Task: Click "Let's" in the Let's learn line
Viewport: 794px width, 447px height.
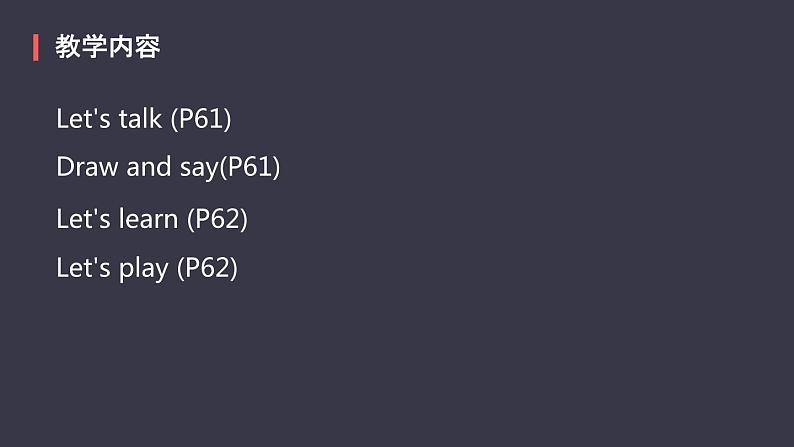Action: click(x=84, y=219)
